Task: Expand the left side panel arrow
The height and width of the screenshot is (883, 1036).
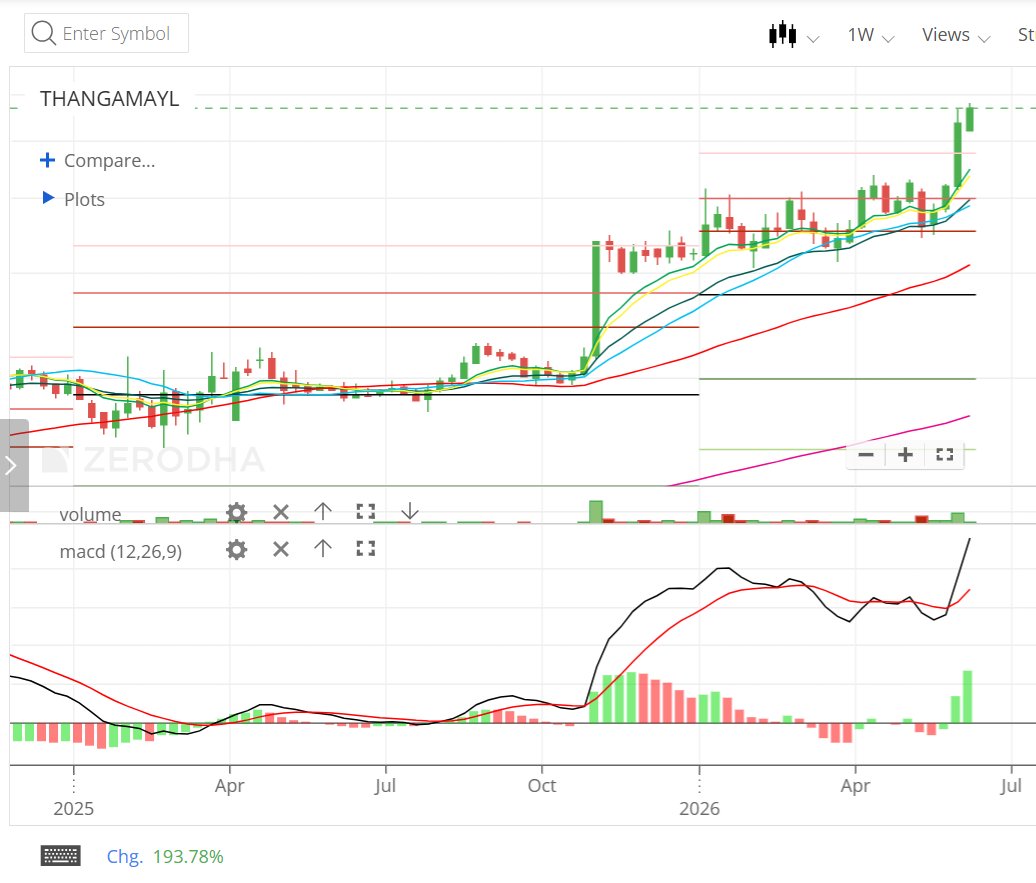Action: [x=11, y=465]
